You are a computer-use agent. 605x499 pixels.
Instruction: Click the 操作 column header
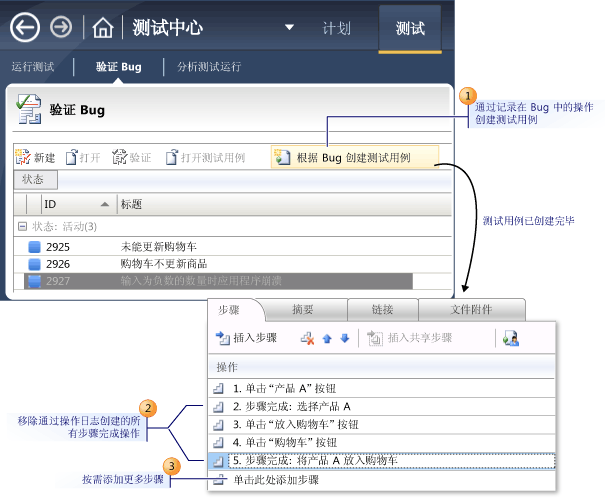pyautogui.click(x=382, y=367)
